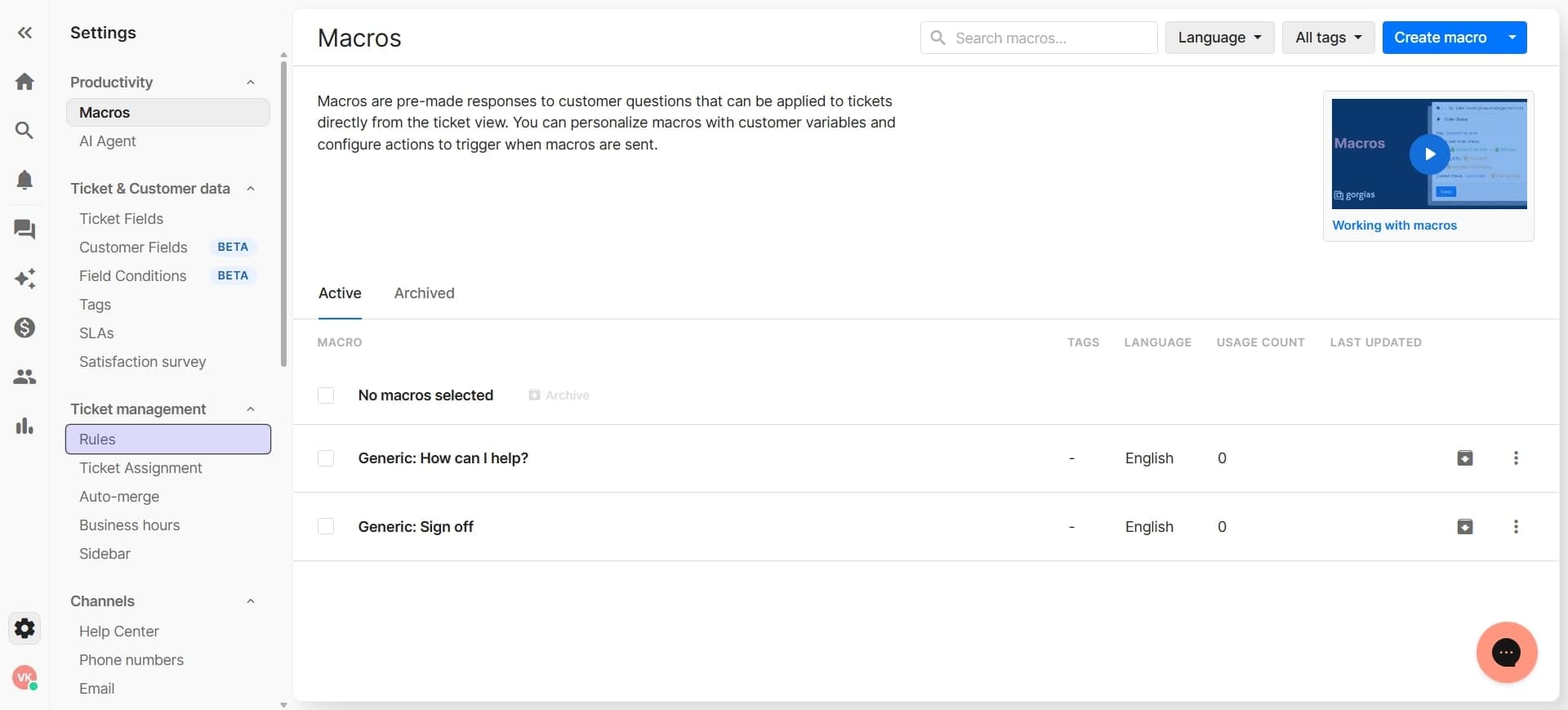Open the statistics bar chart icon

click(24, 426)
